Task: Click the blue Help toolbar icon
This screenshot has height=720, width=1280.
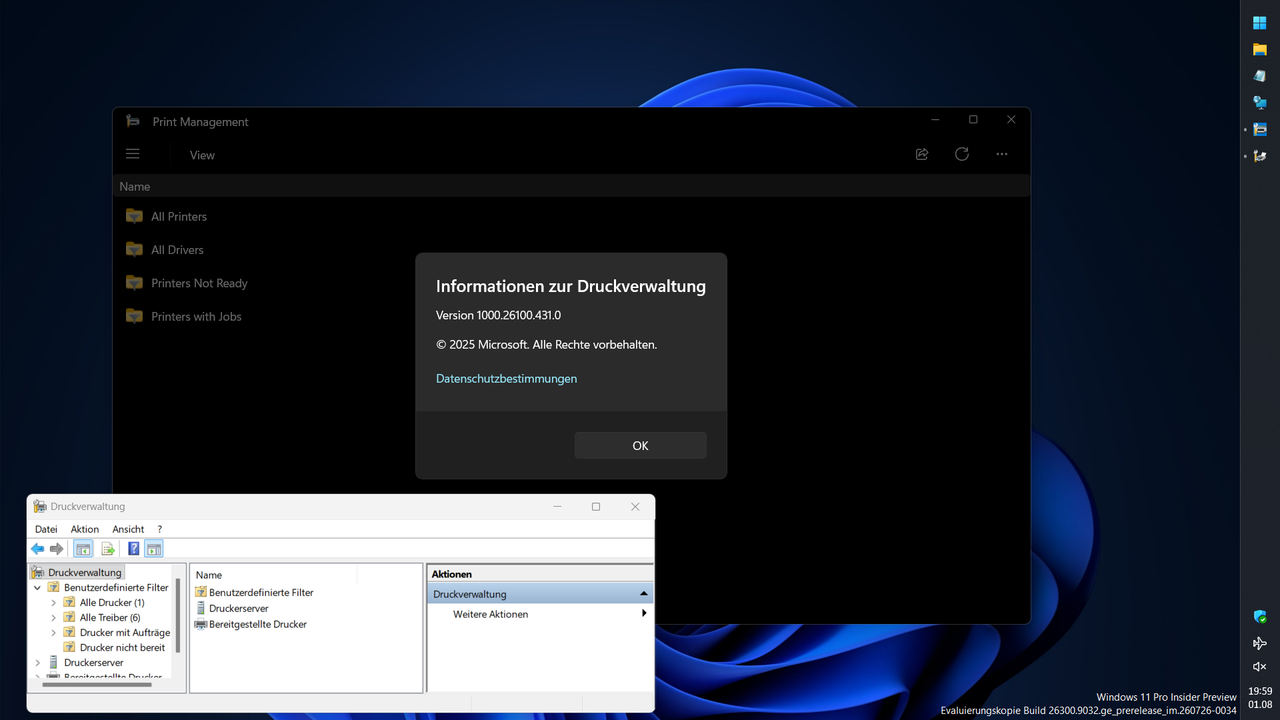Action: tap(134, 549)
